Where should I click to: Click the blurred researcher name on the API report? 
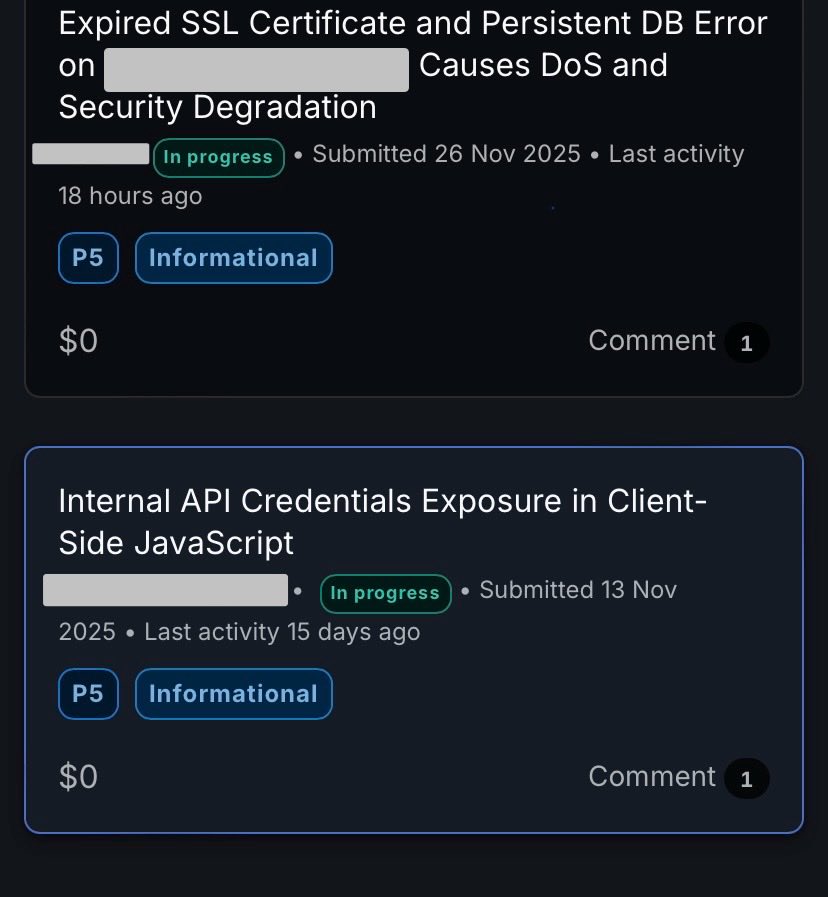tap(165, 590)
